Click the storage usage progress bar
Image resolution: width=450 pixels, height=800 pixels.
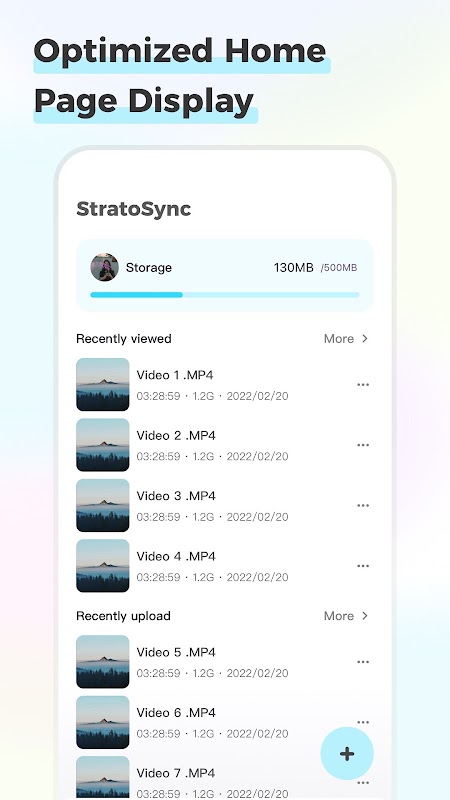pyautogui.click(x=225, y=295)
